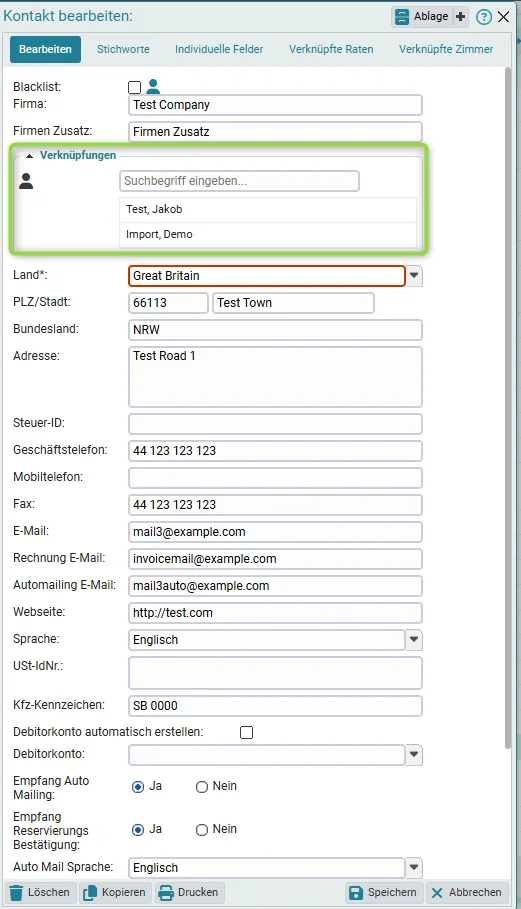
Task: Open the Land dropdown arrow
Action: click(x=414, y=276)
